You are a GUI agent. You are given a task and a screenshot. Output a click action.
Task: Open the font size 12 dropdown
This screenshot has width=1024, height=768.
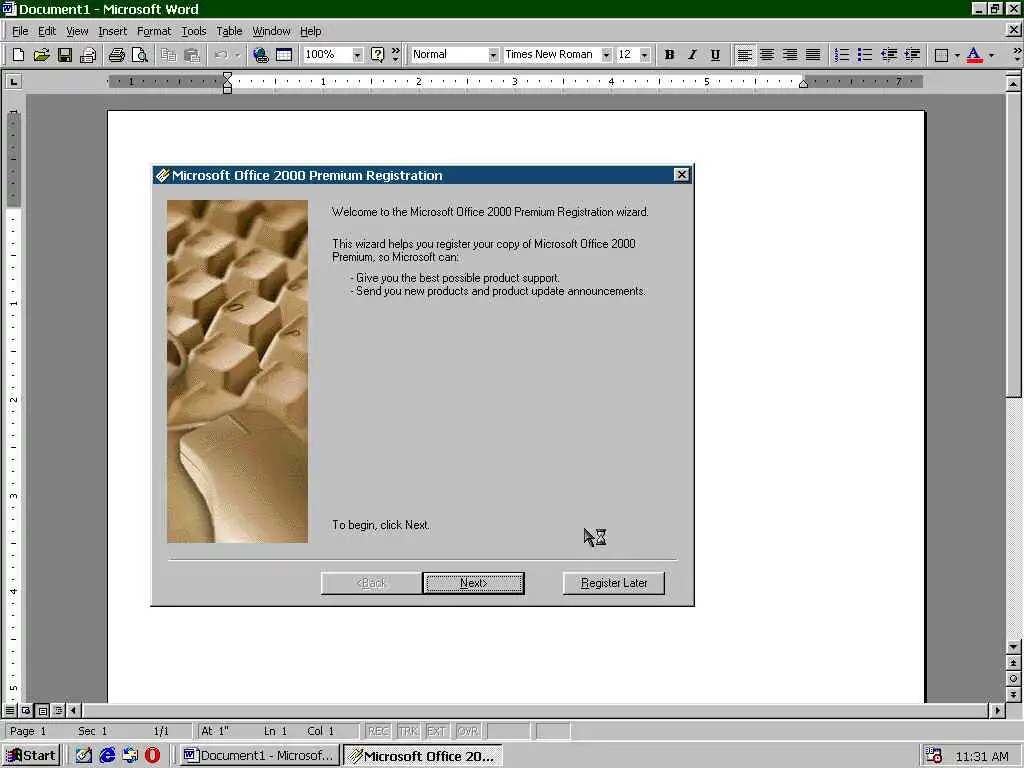[645, 55]
